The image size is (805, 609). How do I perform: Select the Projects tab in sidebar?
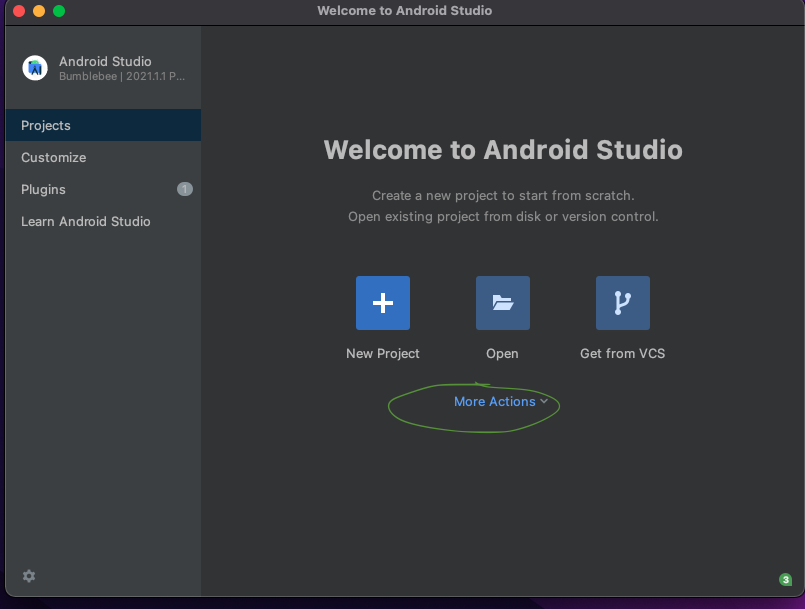point(103,125)
